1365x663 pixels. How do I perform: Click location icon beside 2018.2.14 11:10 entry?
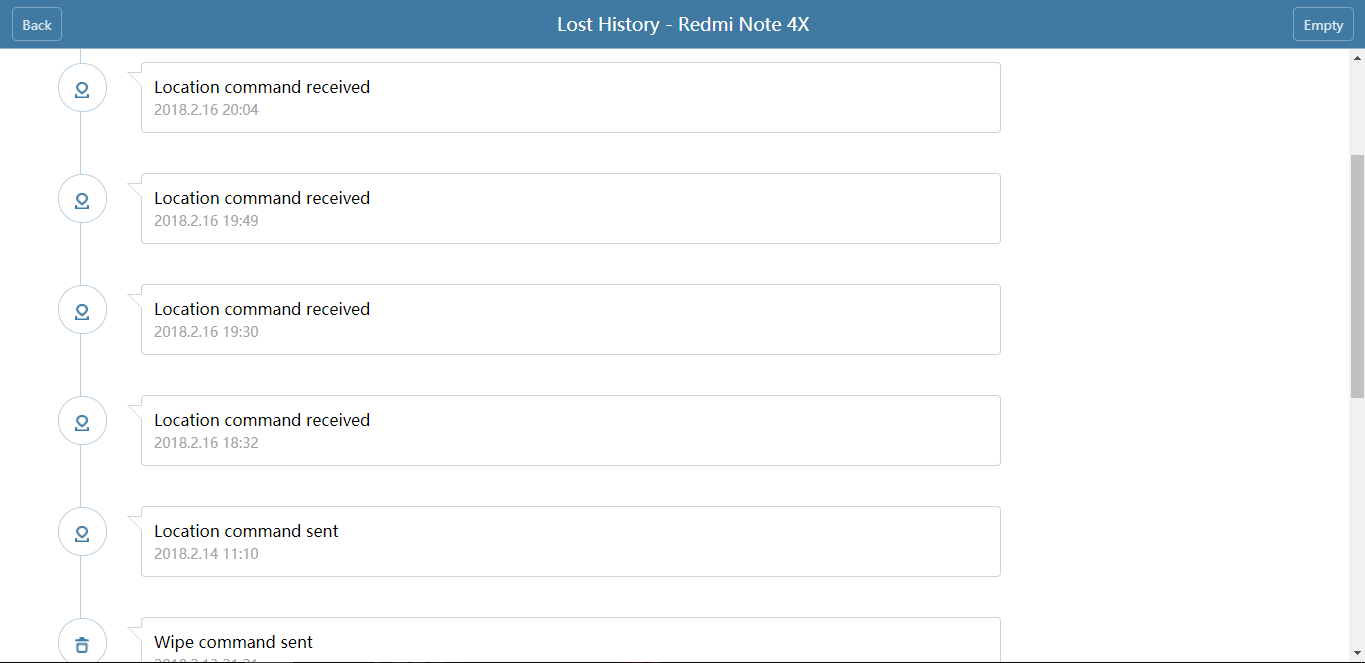pos(82,533)
